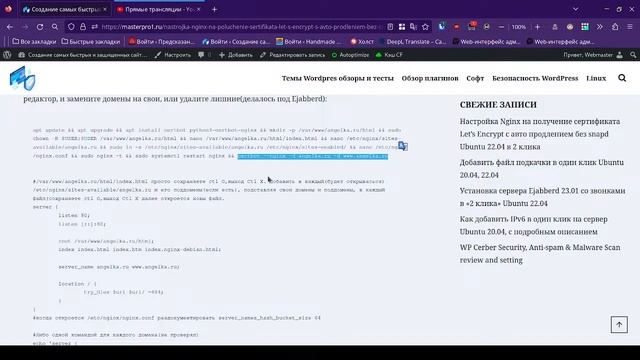Open Быстрые закладки bookmarks folder
The width and height of the screenshot is (640, 360).
[x=91, y=42]
